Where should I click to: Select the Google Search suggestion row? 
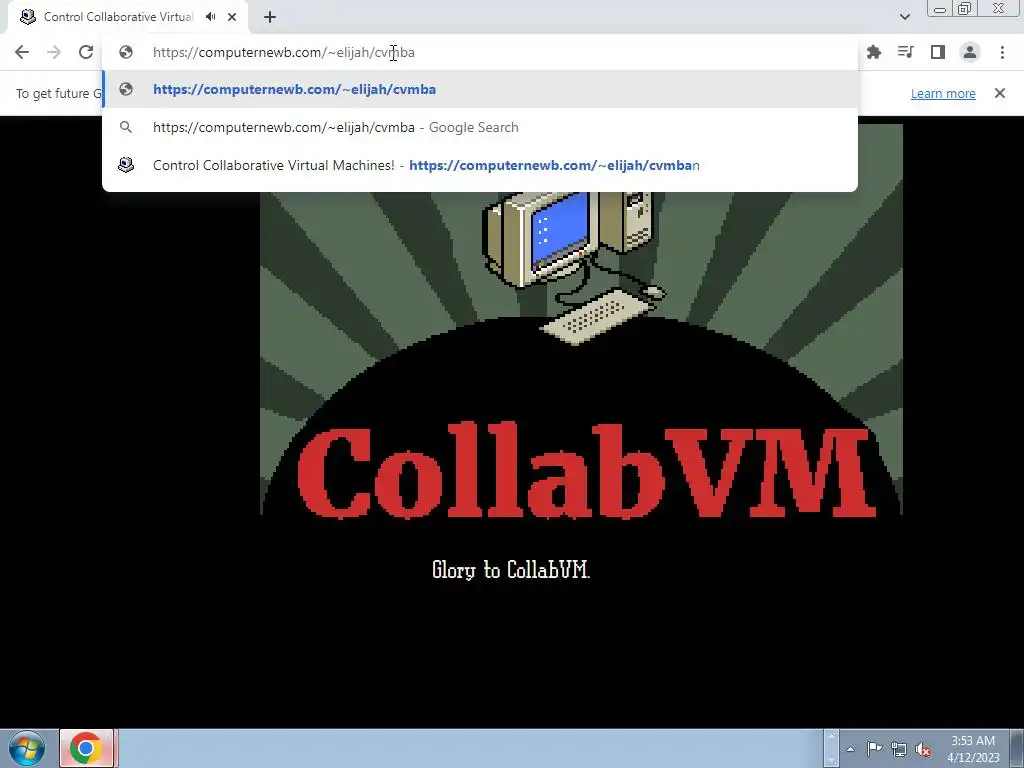(480, 127)
